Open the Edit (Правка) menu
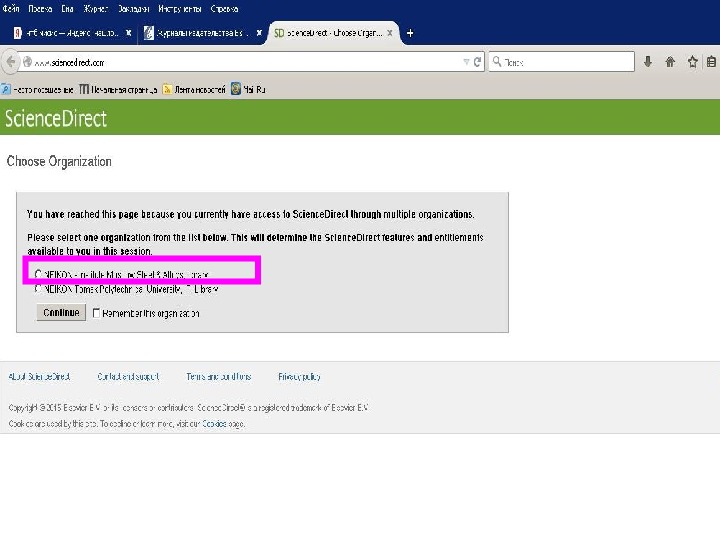Viewport: 720px width, 540px height. click(x=40, y=9)
